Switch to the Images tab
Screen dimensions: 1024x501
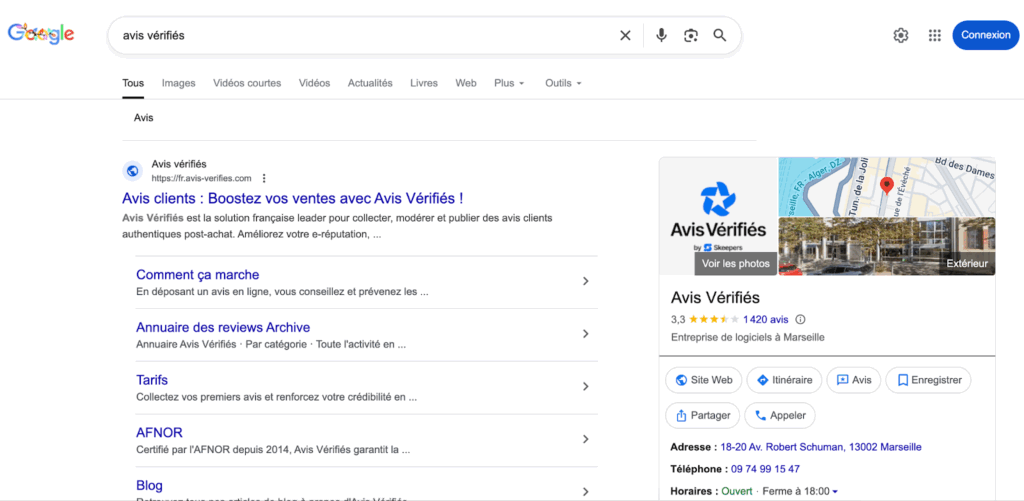179,84
